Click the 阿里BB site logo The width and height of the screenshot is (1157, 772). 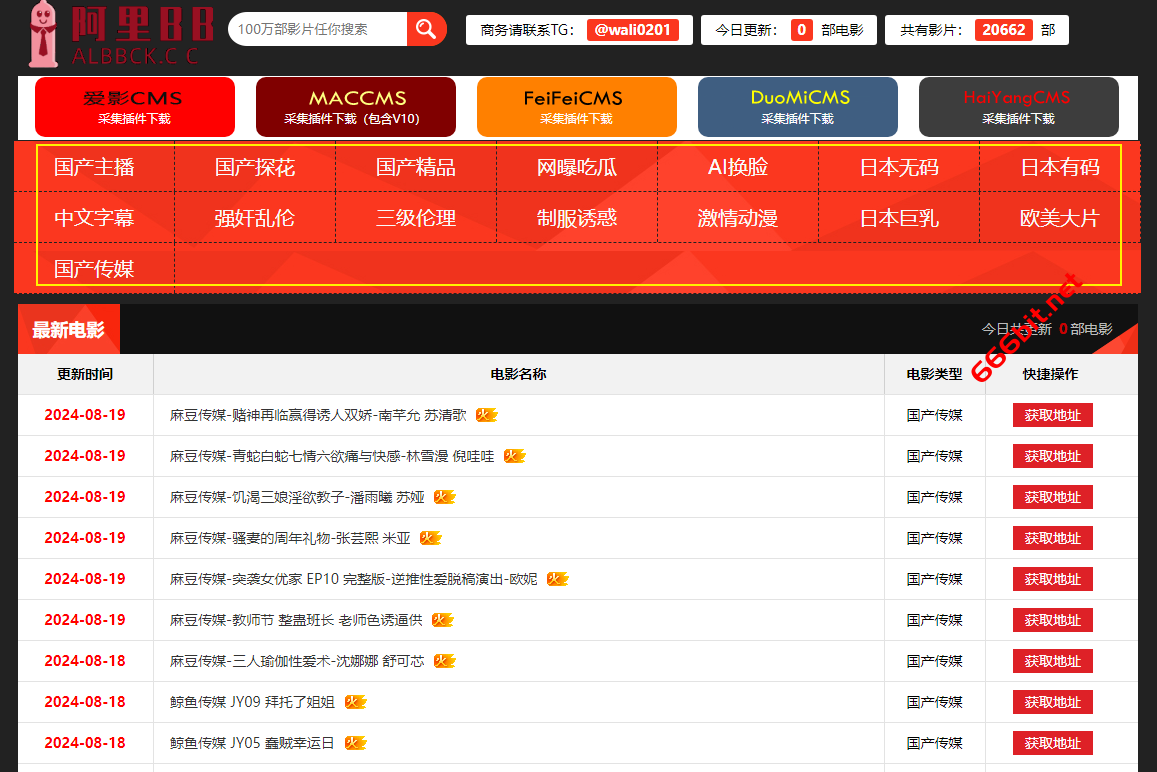click(x=113, y=32)
